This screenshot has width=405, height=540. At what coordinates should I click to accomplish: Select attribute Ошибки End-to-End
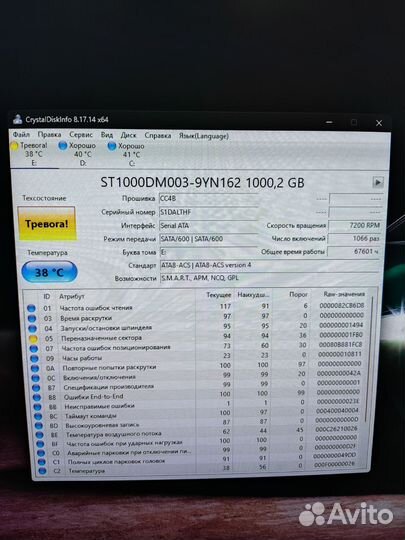click(x=197, y=395)
